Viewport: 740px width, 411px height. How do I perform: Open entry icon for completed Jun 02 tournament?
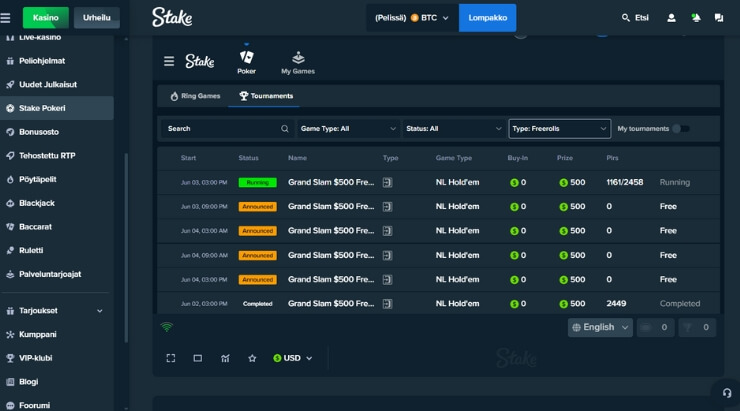point(387,303)
